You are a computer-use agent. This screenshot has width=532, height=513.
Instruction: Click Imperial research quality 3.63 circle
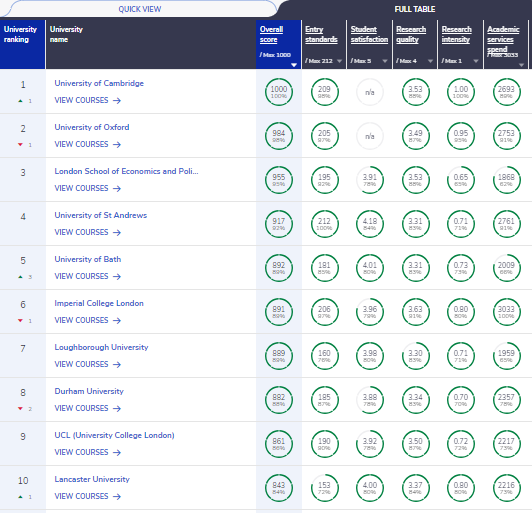pos(415,312)
